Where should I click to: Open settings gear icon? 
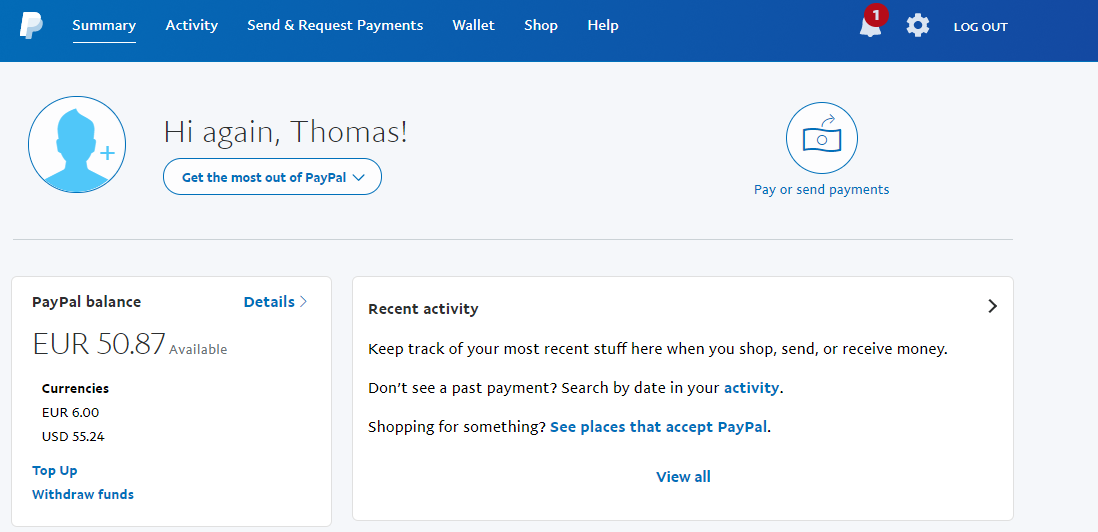pyautogui.click(x=917, y=26)
